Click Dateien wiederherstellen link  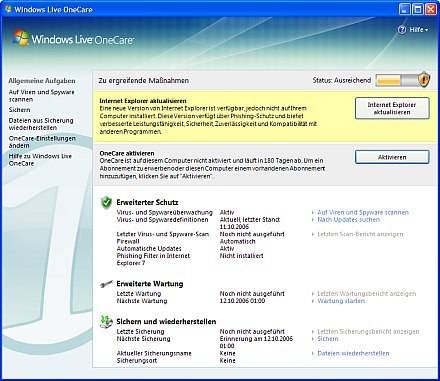coord(353,353)
